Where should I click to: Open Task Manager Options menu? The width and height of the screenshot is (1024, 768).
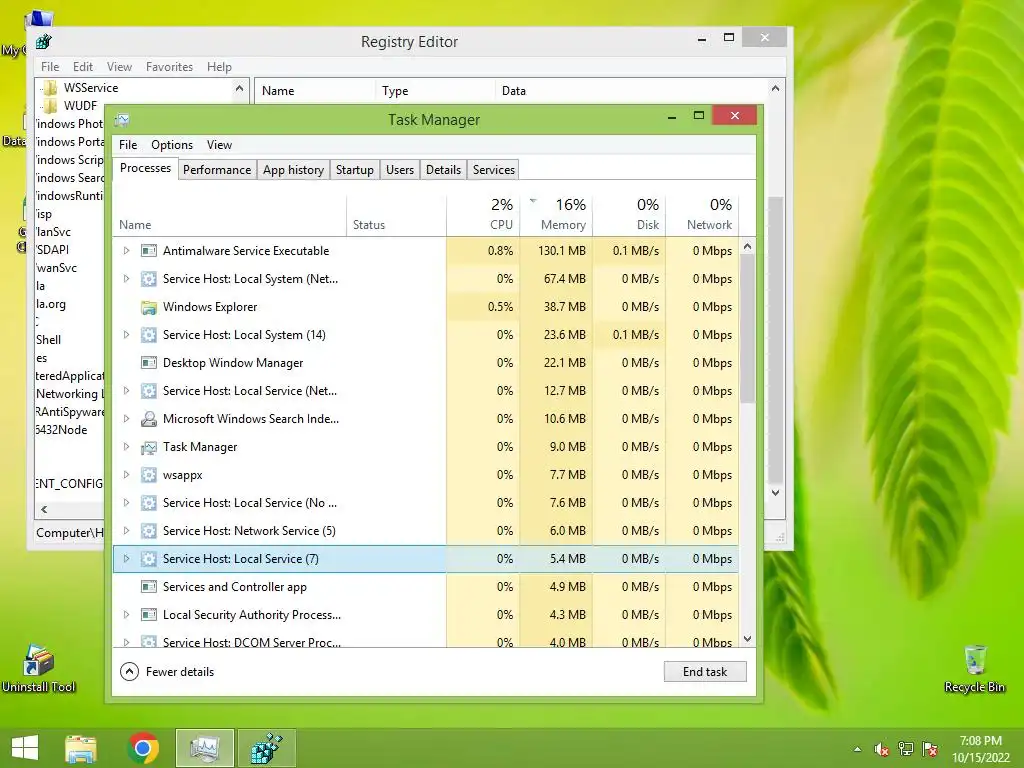click(x=172, y=145)
